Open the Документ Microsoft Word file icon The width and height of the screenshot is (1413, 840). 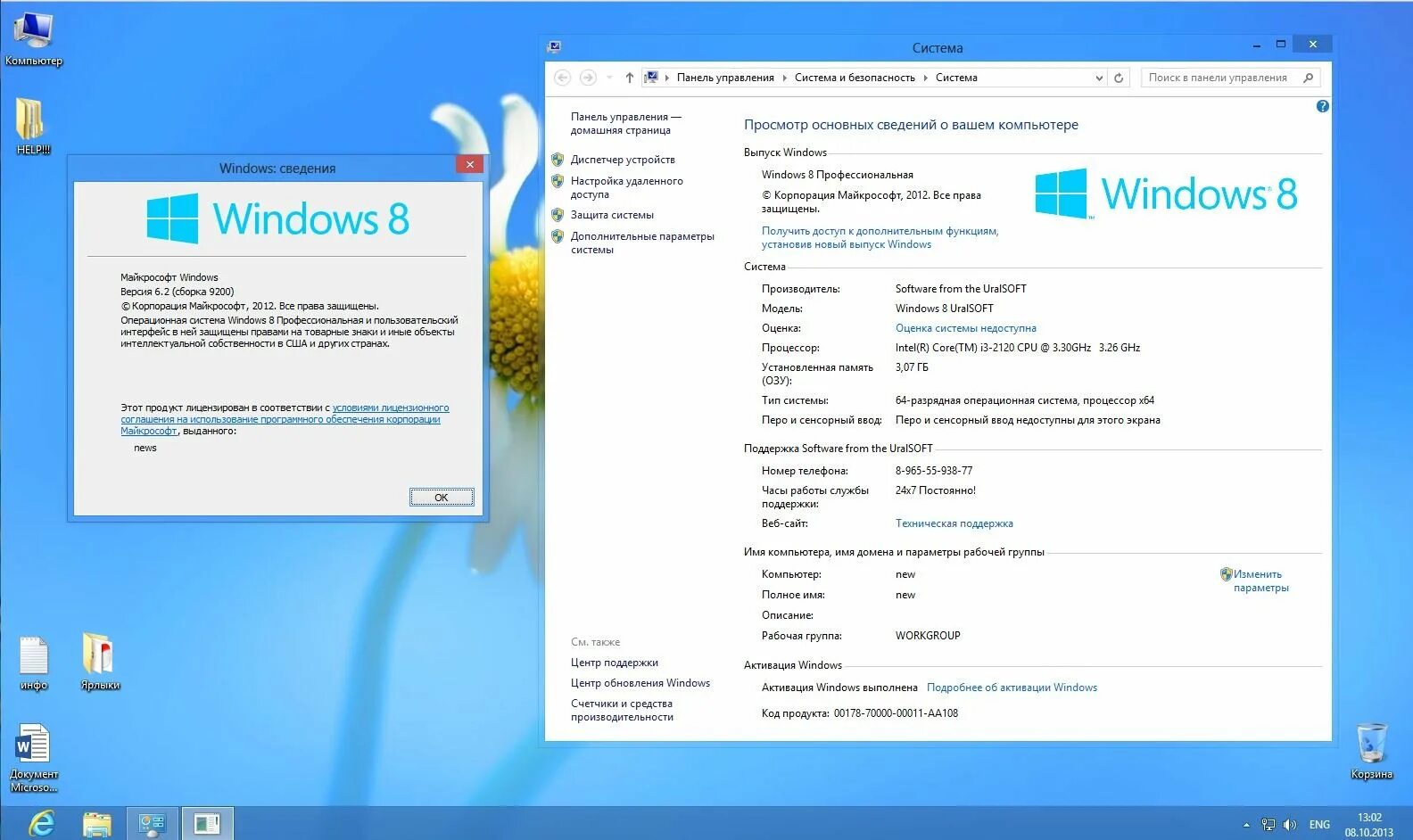coord(33,758)
